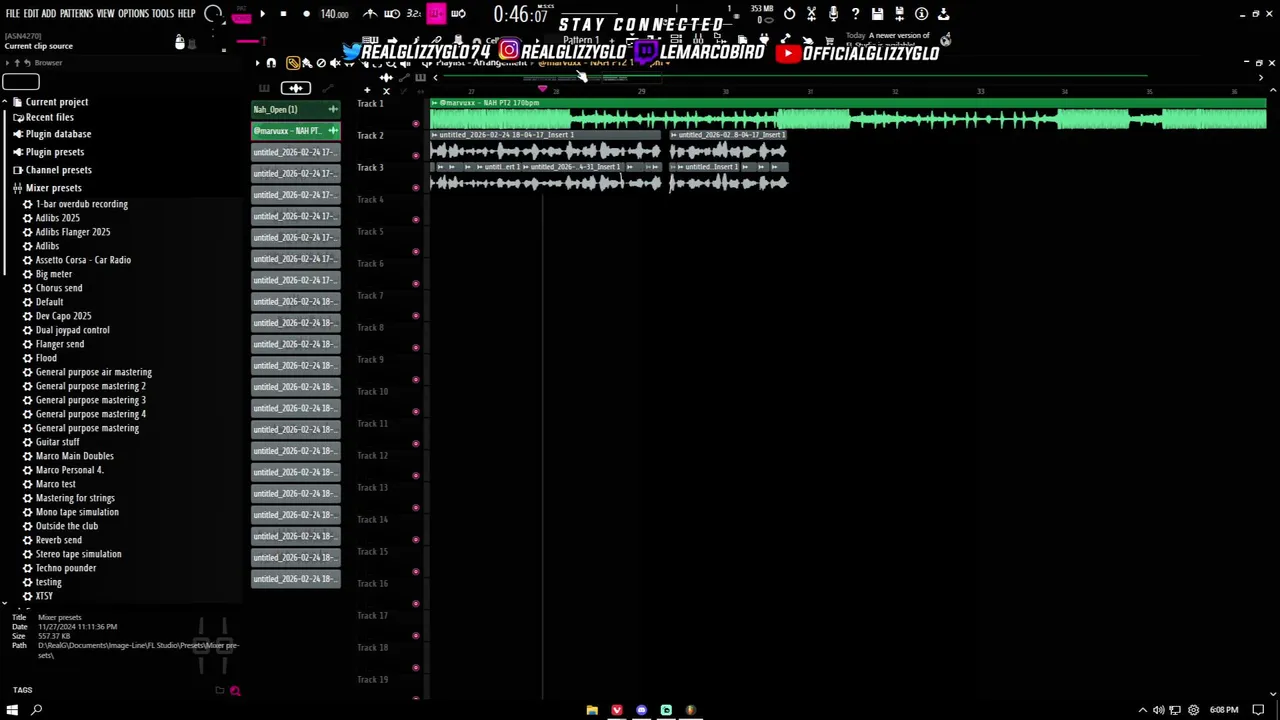Screen dimensions: 1280x720
Task: Open the playlist menu arrow
Action: pos(257,63)
